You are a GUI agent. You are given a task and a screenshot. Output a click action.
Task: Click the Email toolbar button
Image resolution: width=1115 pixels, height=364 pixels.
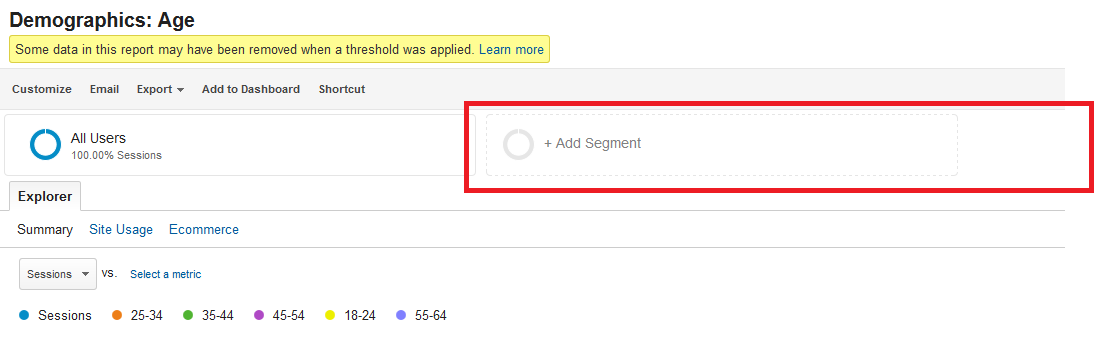(x=104, y=90)
